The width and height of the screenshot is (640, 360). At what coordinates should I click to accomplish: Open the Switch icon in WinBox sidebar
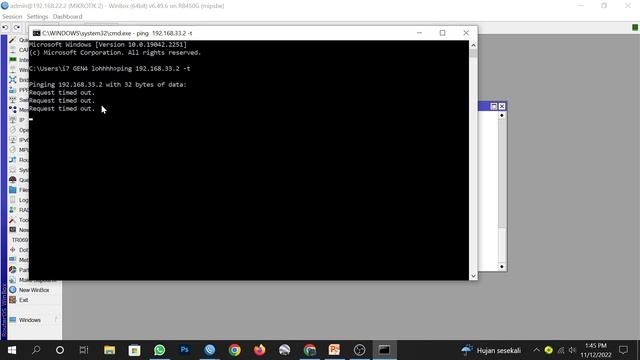13,100
